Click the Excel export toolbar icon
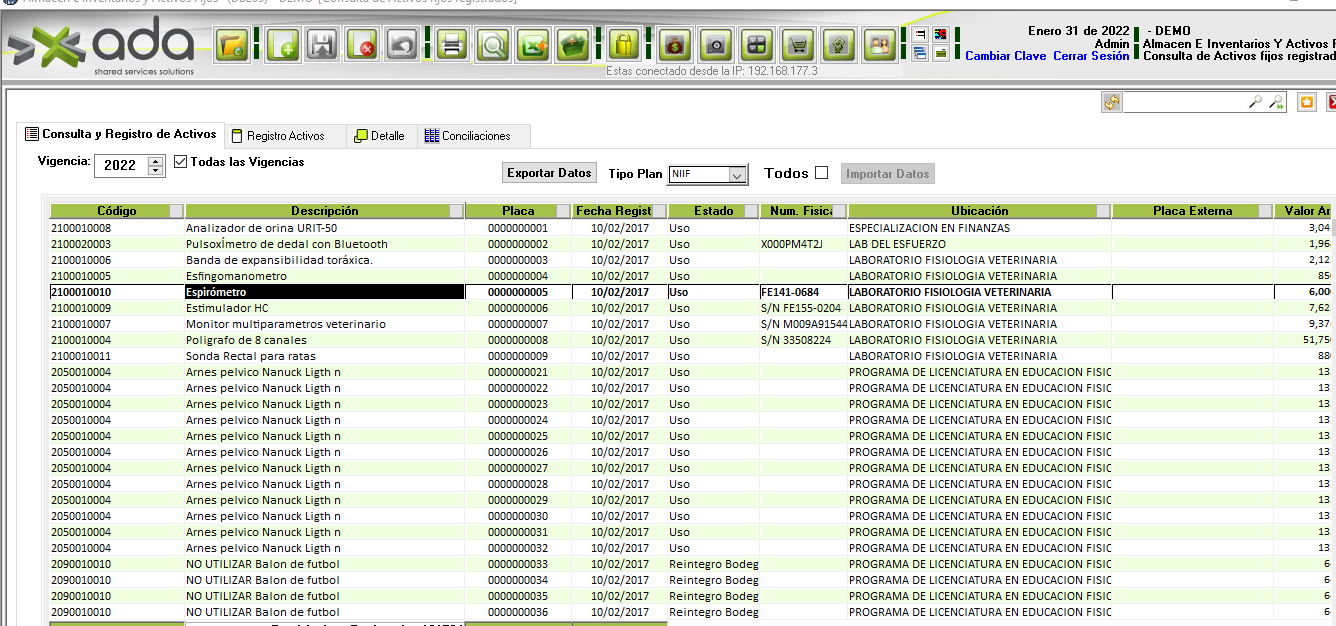 point(534,45)
